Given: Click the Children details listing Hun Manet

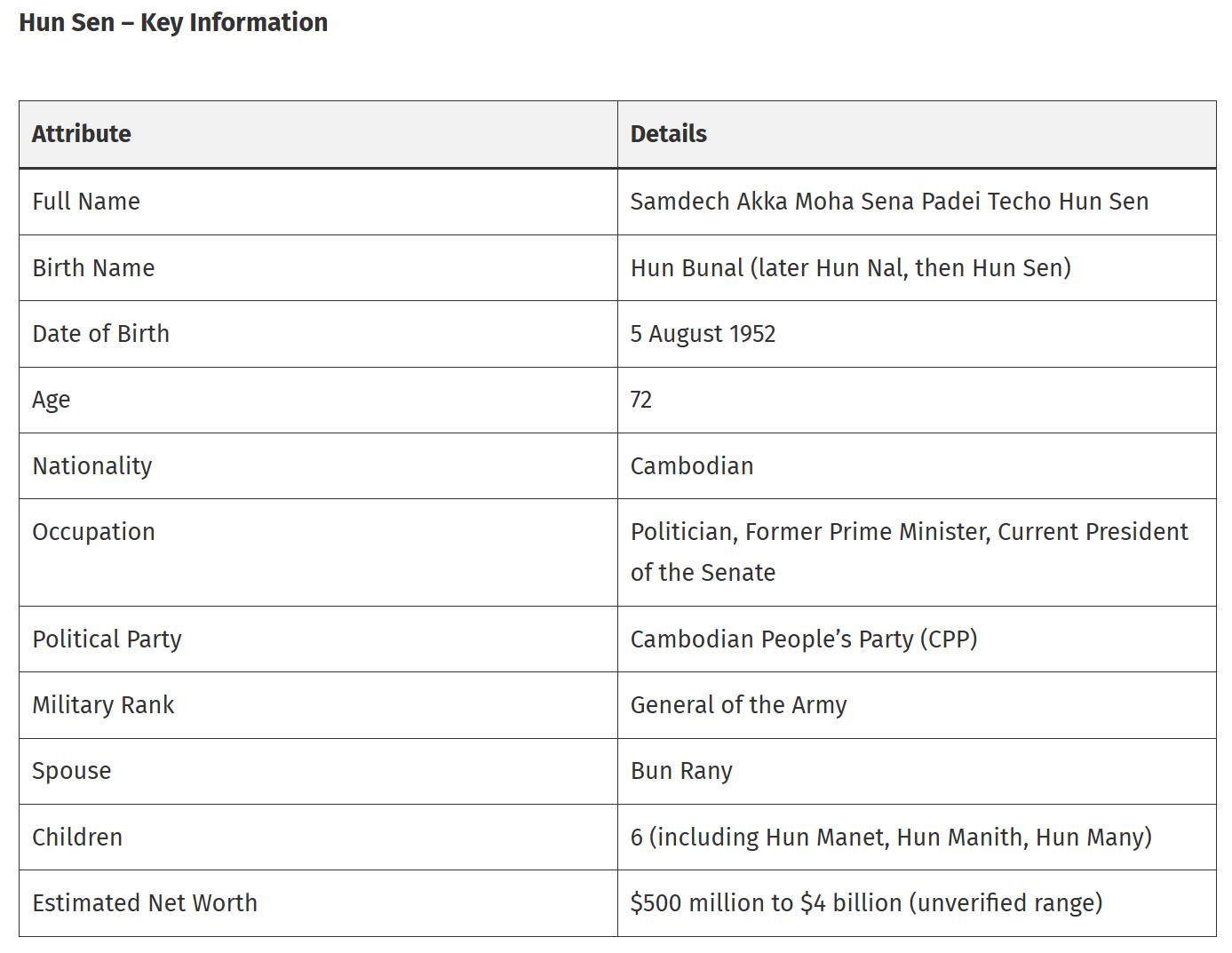Looking at the screenshot, I should coord(891,838).
